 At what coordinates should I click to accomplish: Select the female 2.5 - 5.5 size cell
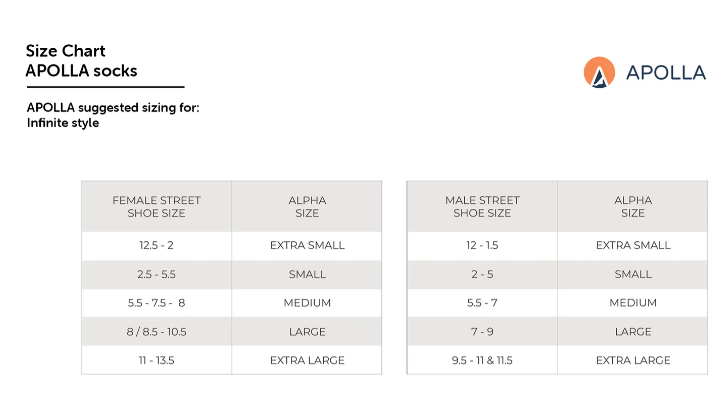157,274
